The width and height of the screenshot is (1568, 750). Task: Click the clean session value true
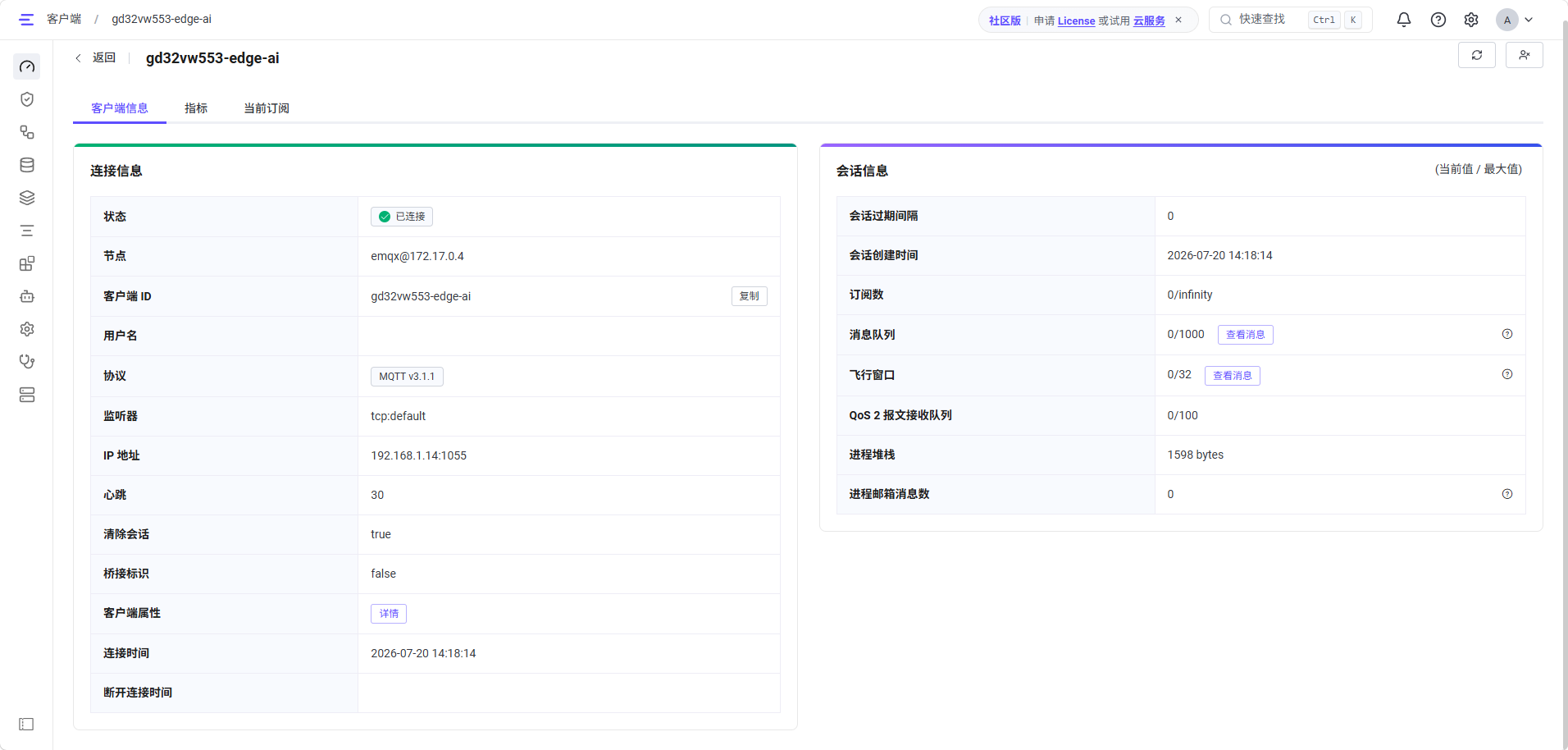coord(381,534)
